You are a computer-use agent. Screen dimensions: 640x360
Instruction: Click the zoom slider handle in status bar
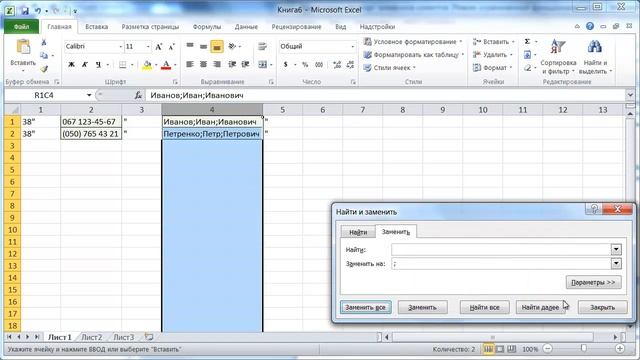pyautogui.click(x=584, y=348)
